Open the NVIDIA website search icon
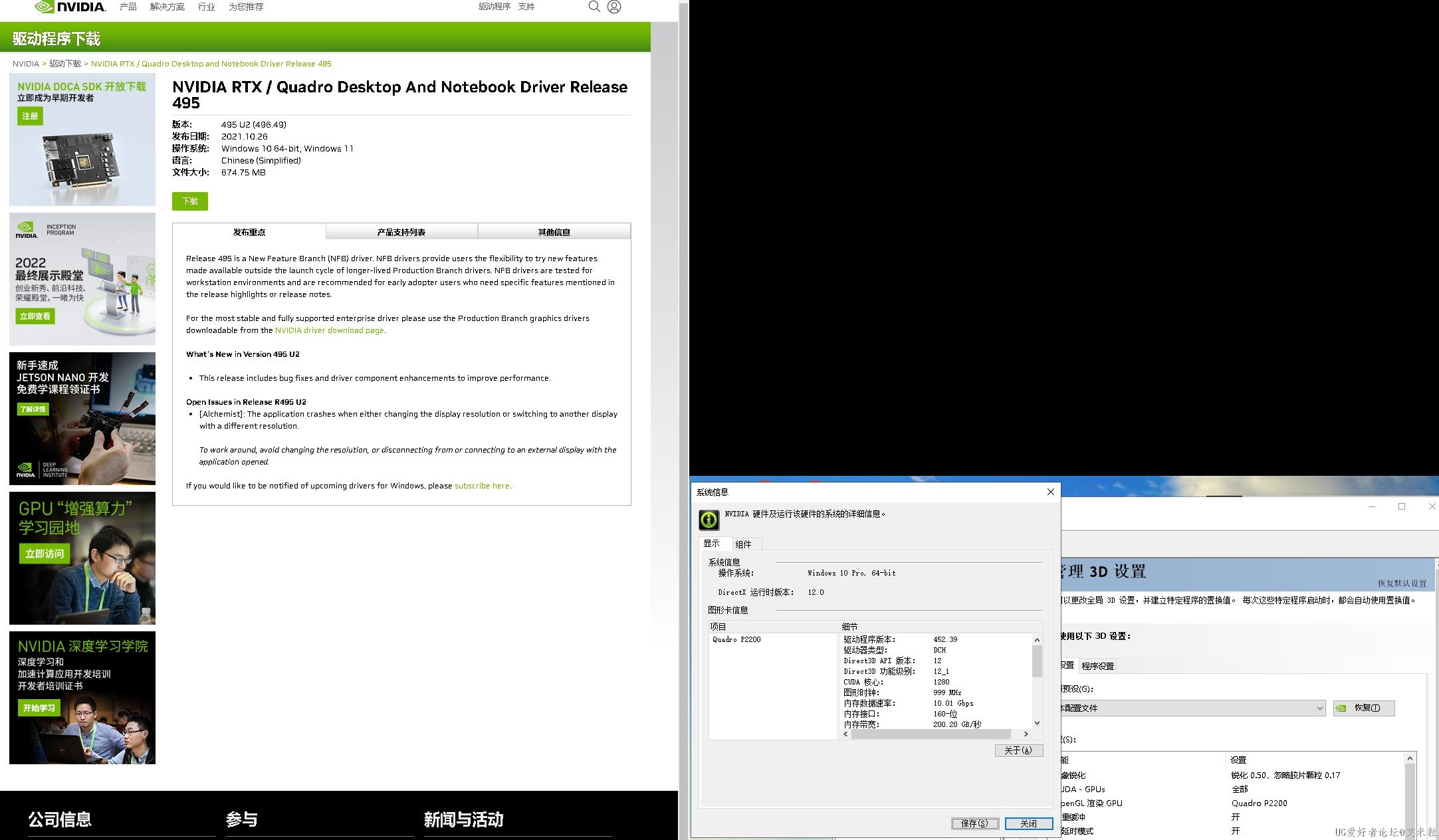 tap(594, 7)
